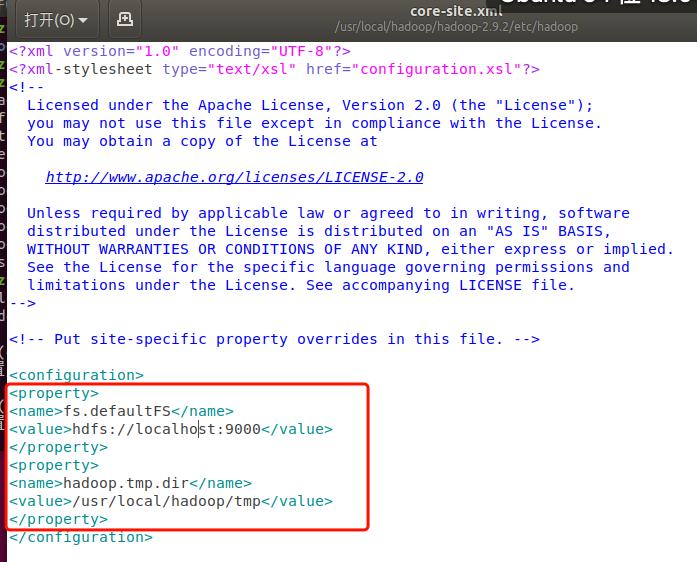
Task: Click the new document icon button
Action: pos(125,20)
